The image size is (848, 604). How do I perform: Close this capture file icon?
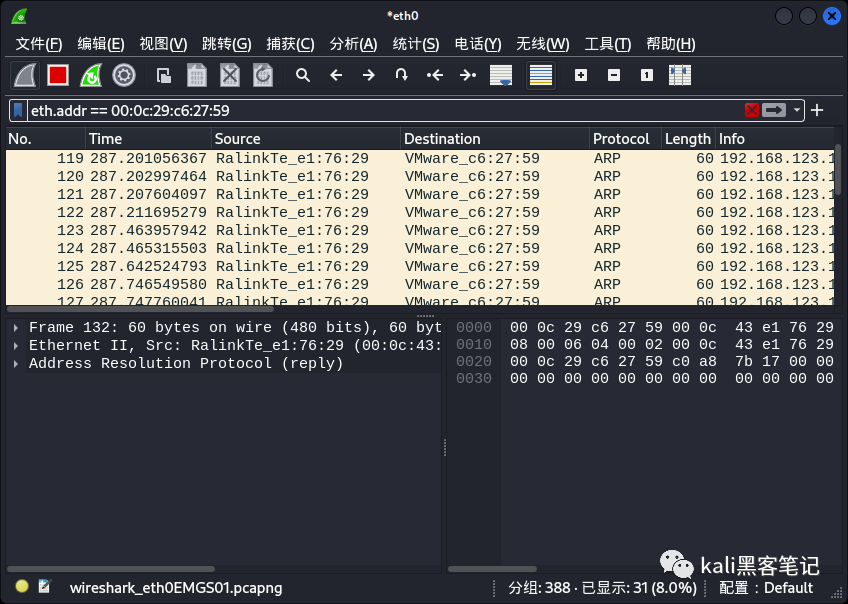click(230, 75)
